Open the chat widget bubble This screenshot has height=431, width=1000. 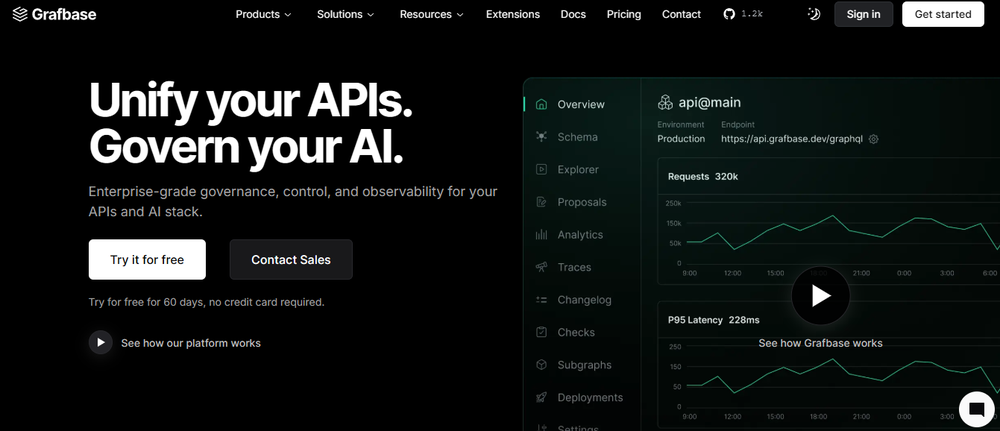coord(974,409)
